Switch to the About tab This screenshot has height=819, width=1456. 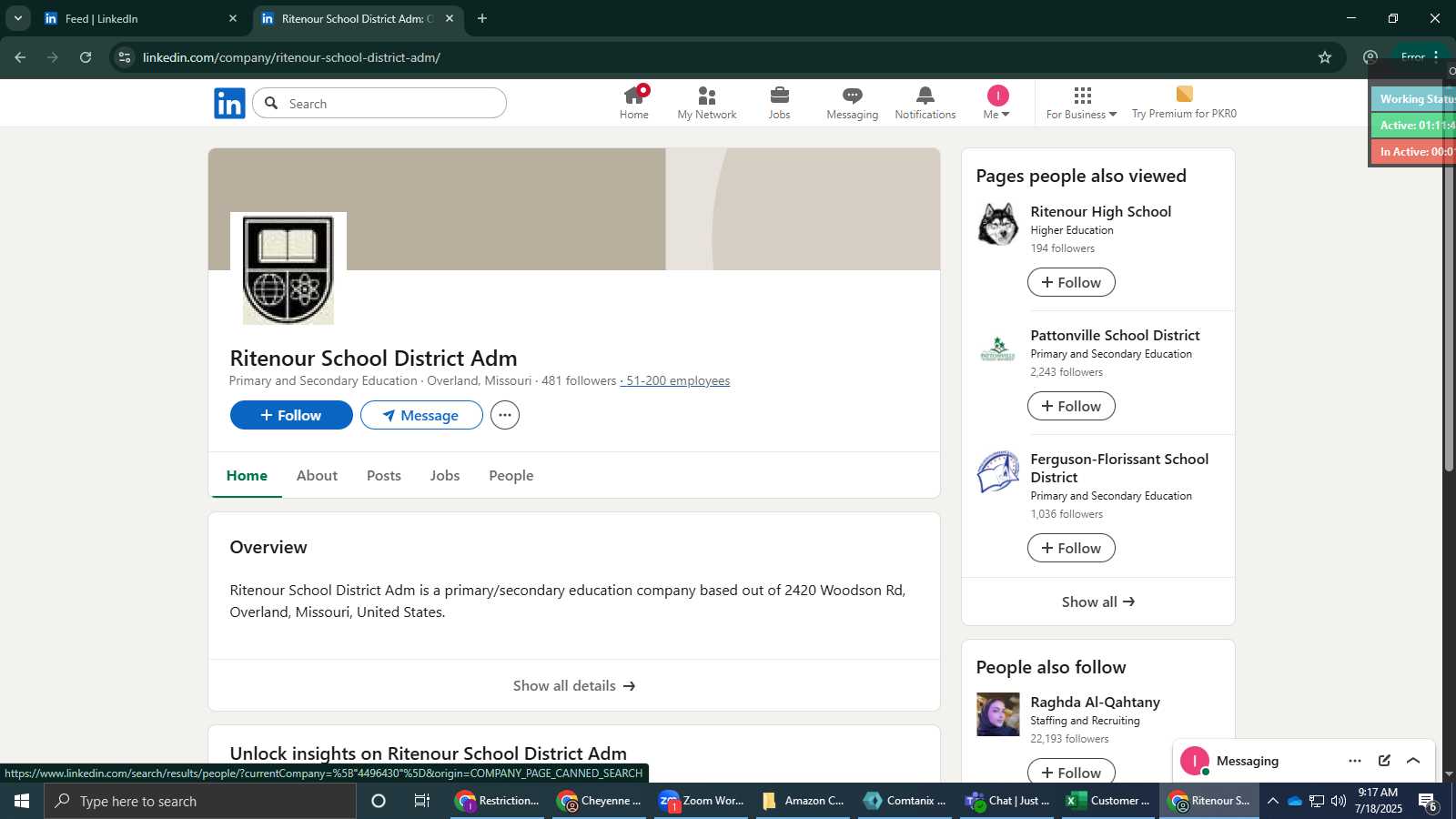317,475
